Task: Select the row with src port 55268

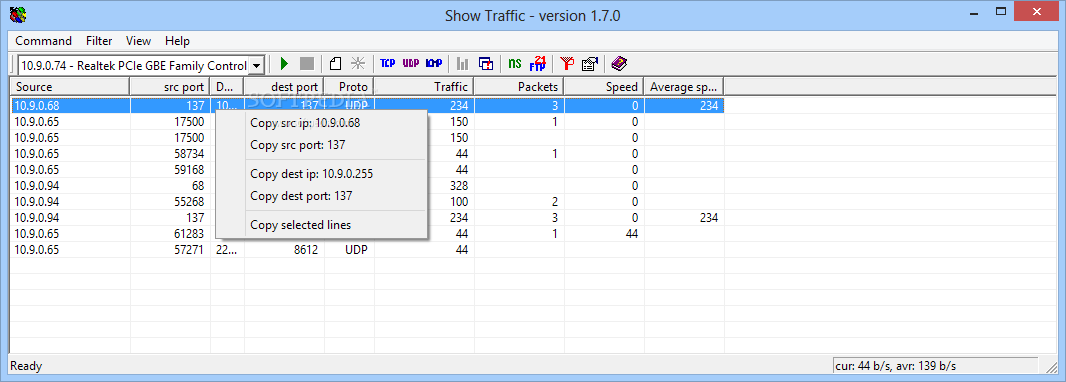Action: point(367,201)
